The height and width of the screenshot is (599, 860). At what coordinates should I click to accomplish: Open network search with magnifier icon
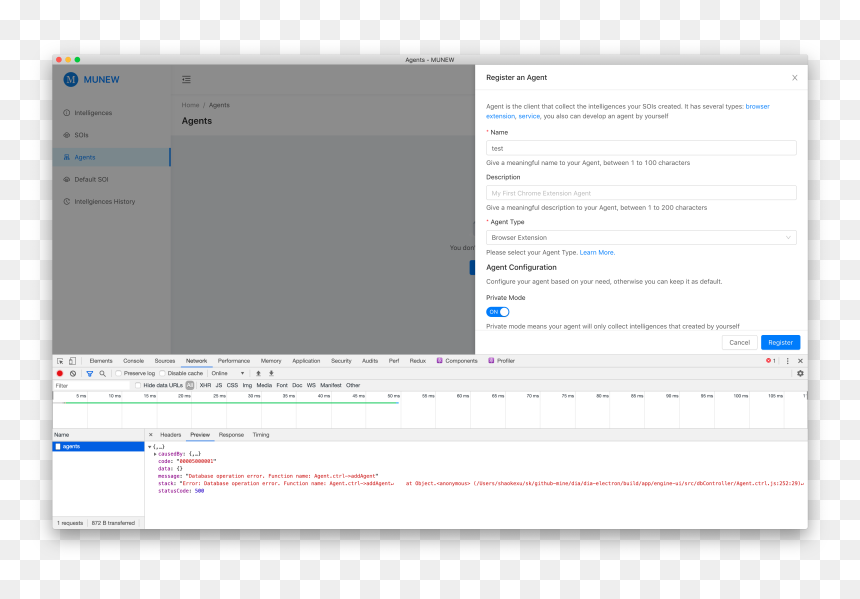(x=103, y=374)
